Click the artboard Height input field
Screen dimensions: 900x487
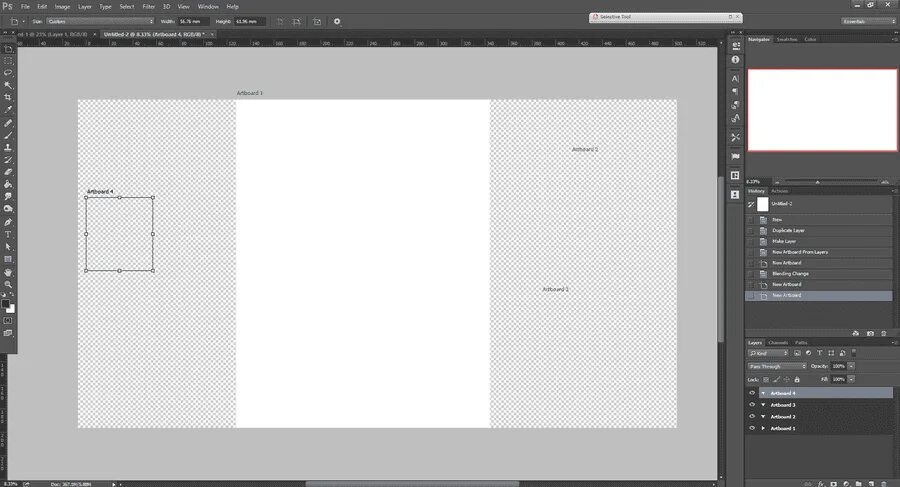click(x=249, y=21)
